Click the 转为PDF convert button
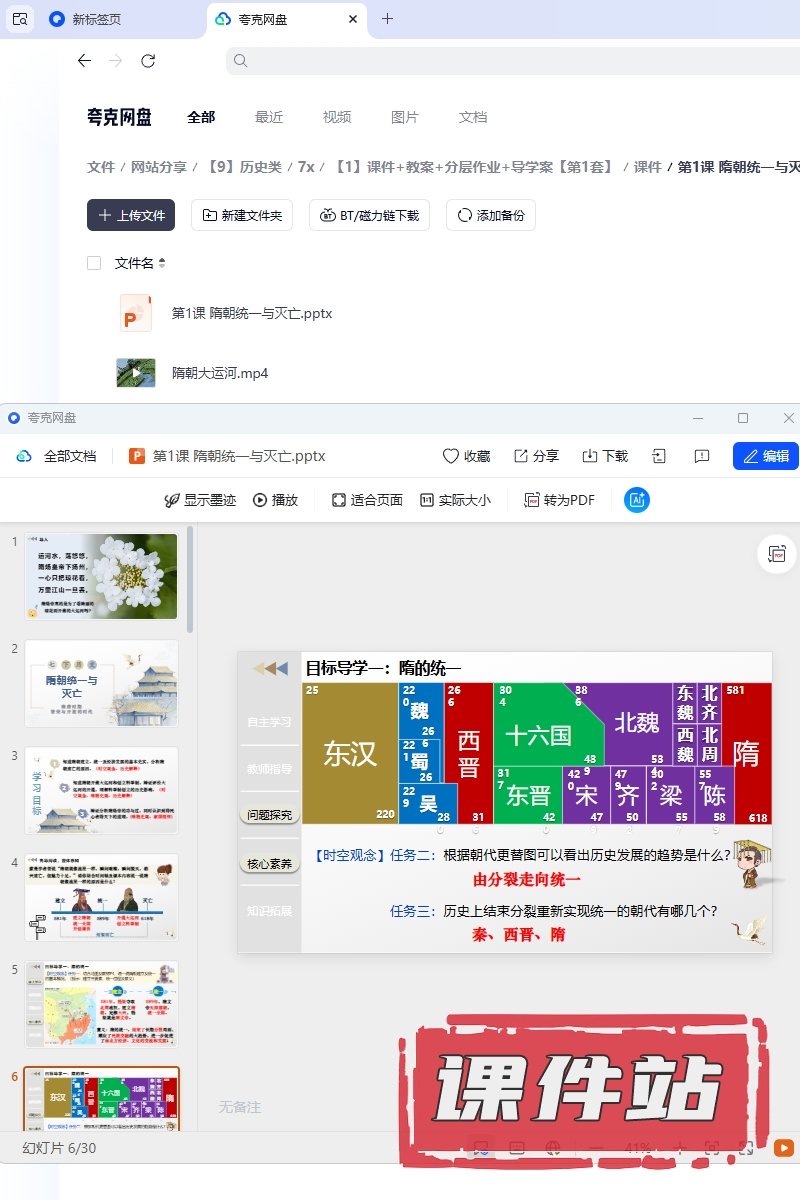Screen dimensions: 800x1200 [559, 500]
